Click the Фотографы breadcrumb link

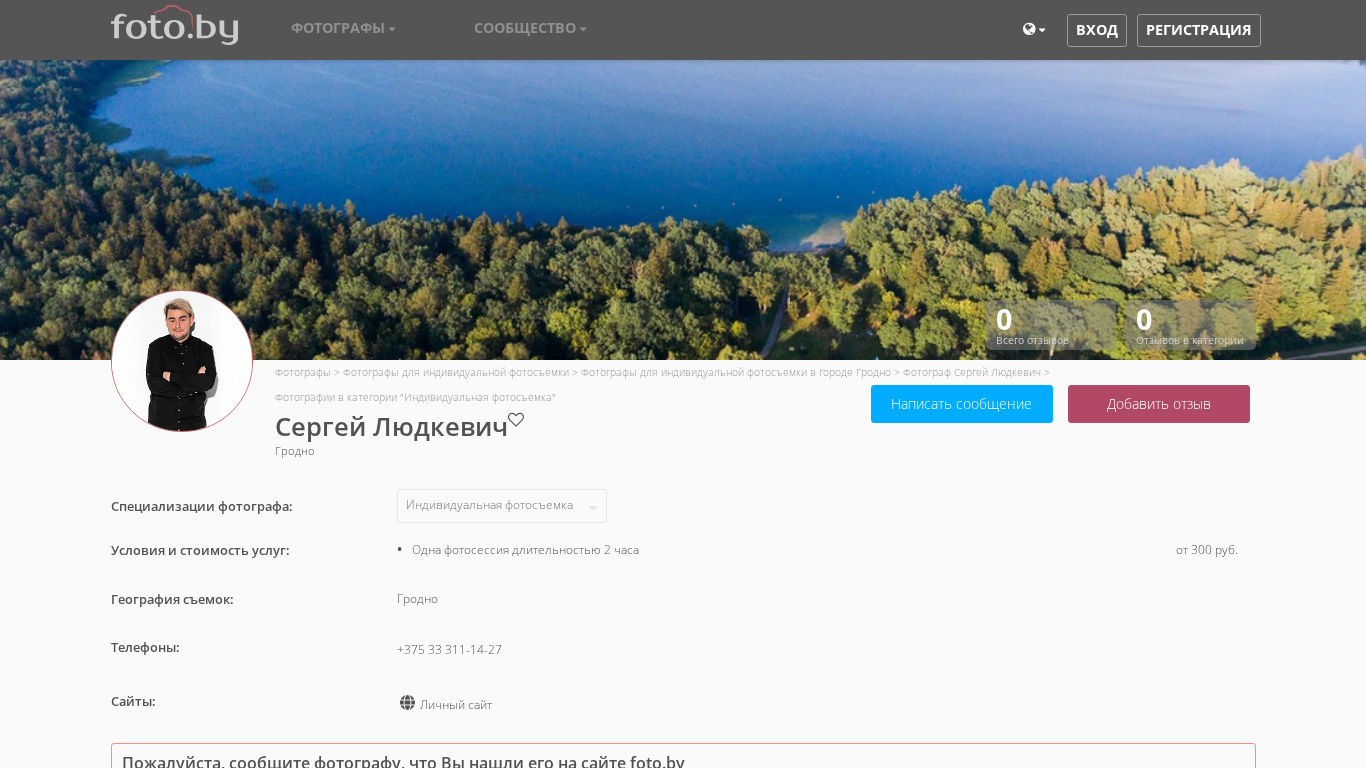(x=303, y=372)
